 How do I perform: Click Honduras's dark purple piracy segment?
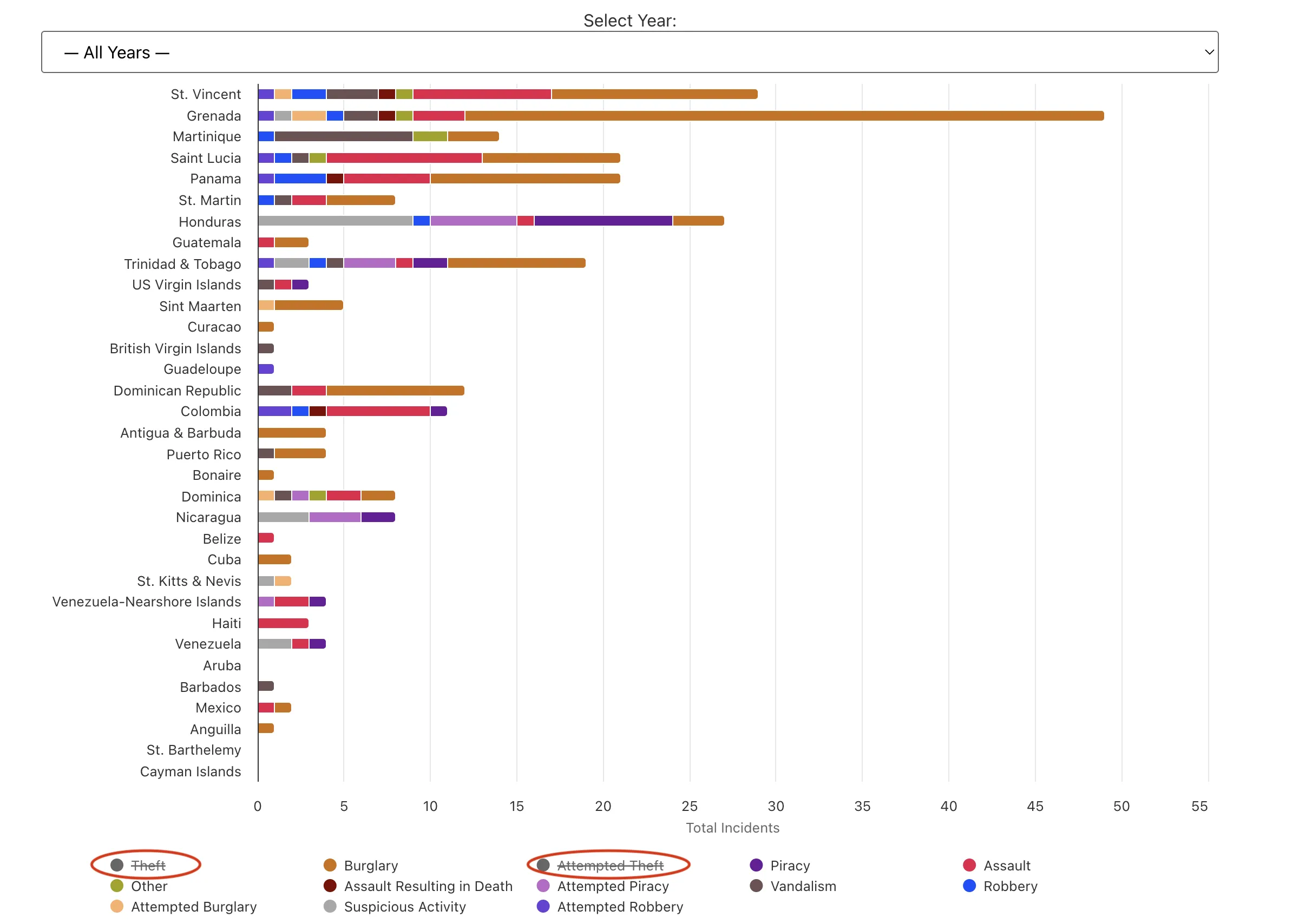(x=603, y=221)
